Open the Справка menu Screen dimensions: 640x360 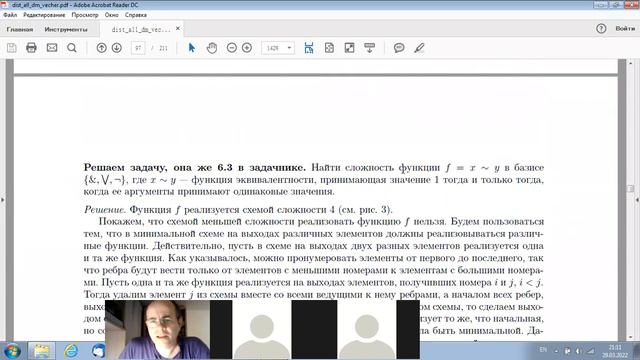136,15
